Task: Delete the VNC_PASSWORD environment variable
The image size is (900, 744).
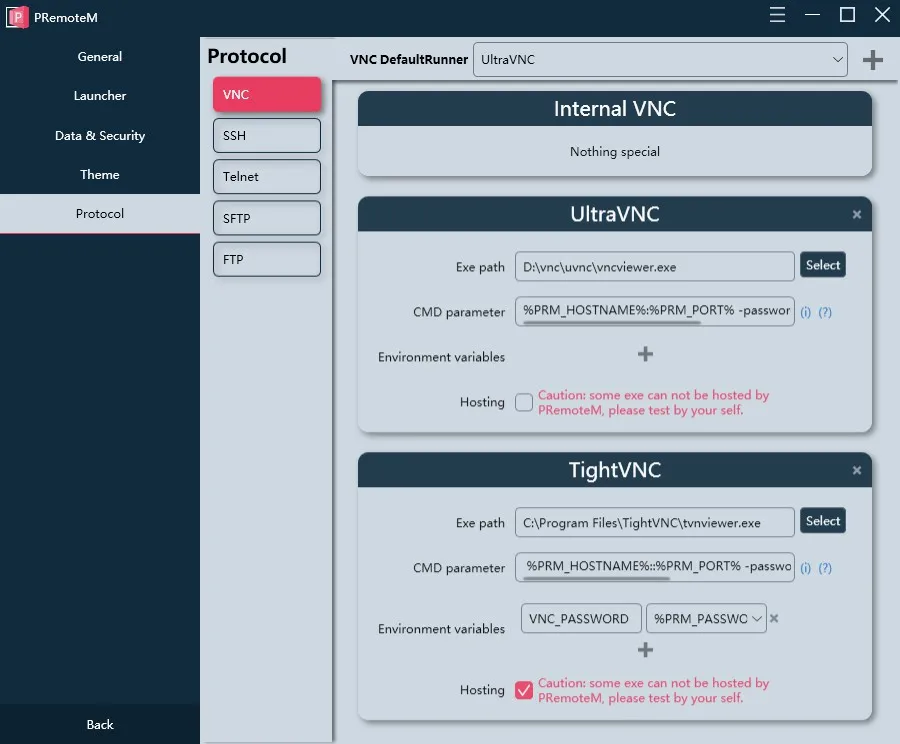Action: tap(774, 618)
